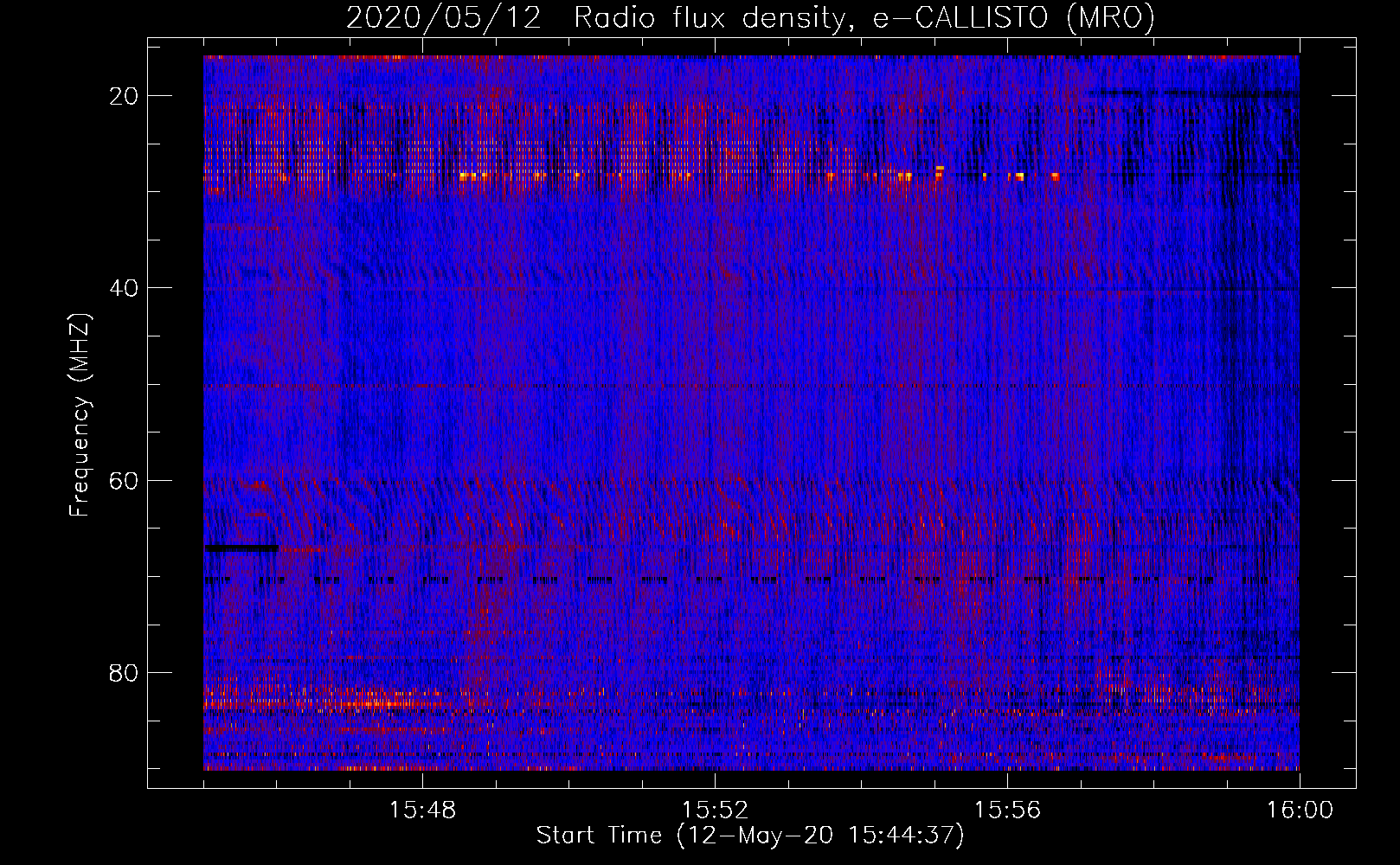The image size is (1400, 865).
Task: Click the 'Start Time (12-May-20 15:44:37)' label
Action: 750,836
